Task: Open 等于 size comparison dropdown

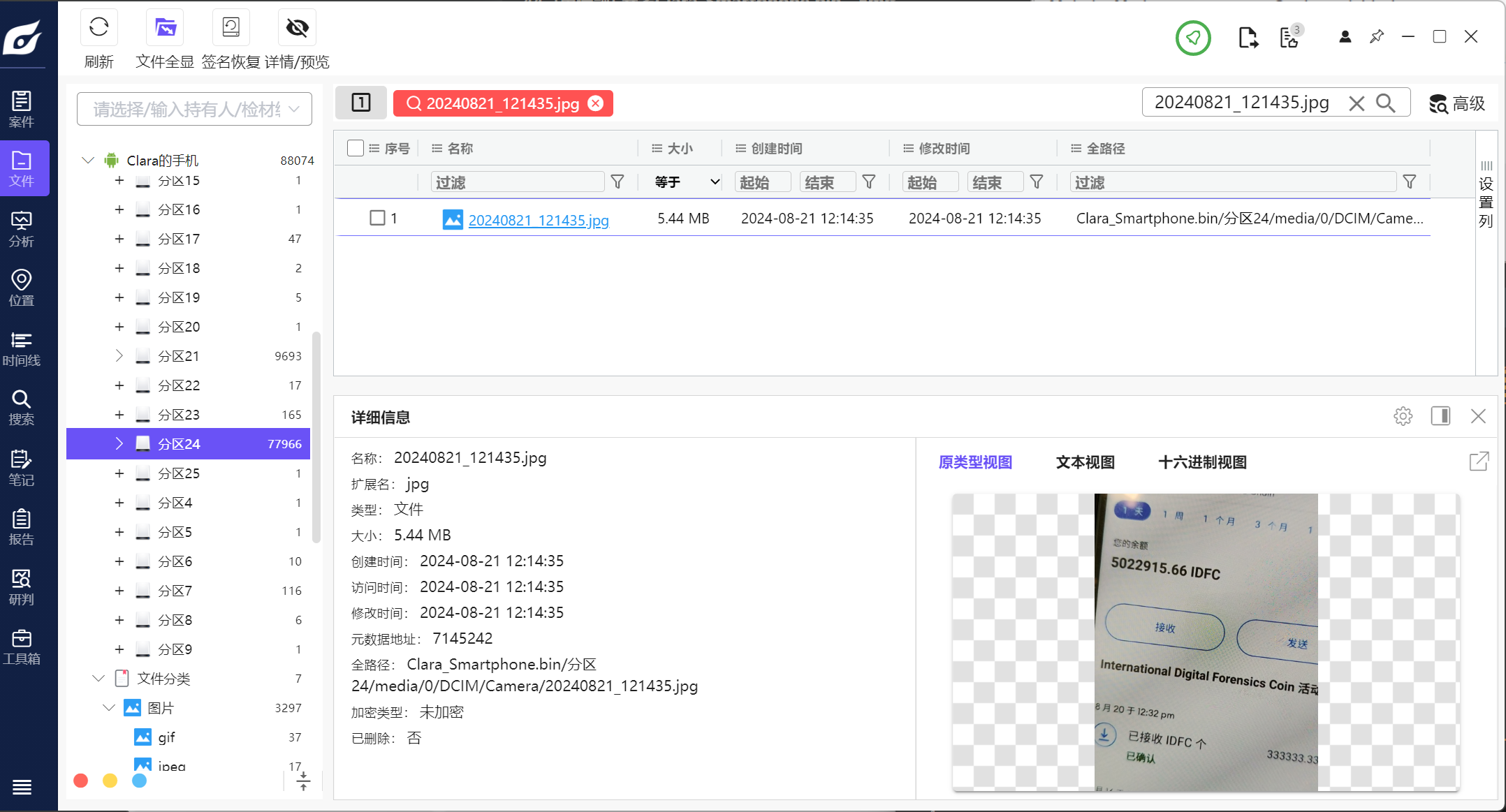Action: (x=687, y=182)
